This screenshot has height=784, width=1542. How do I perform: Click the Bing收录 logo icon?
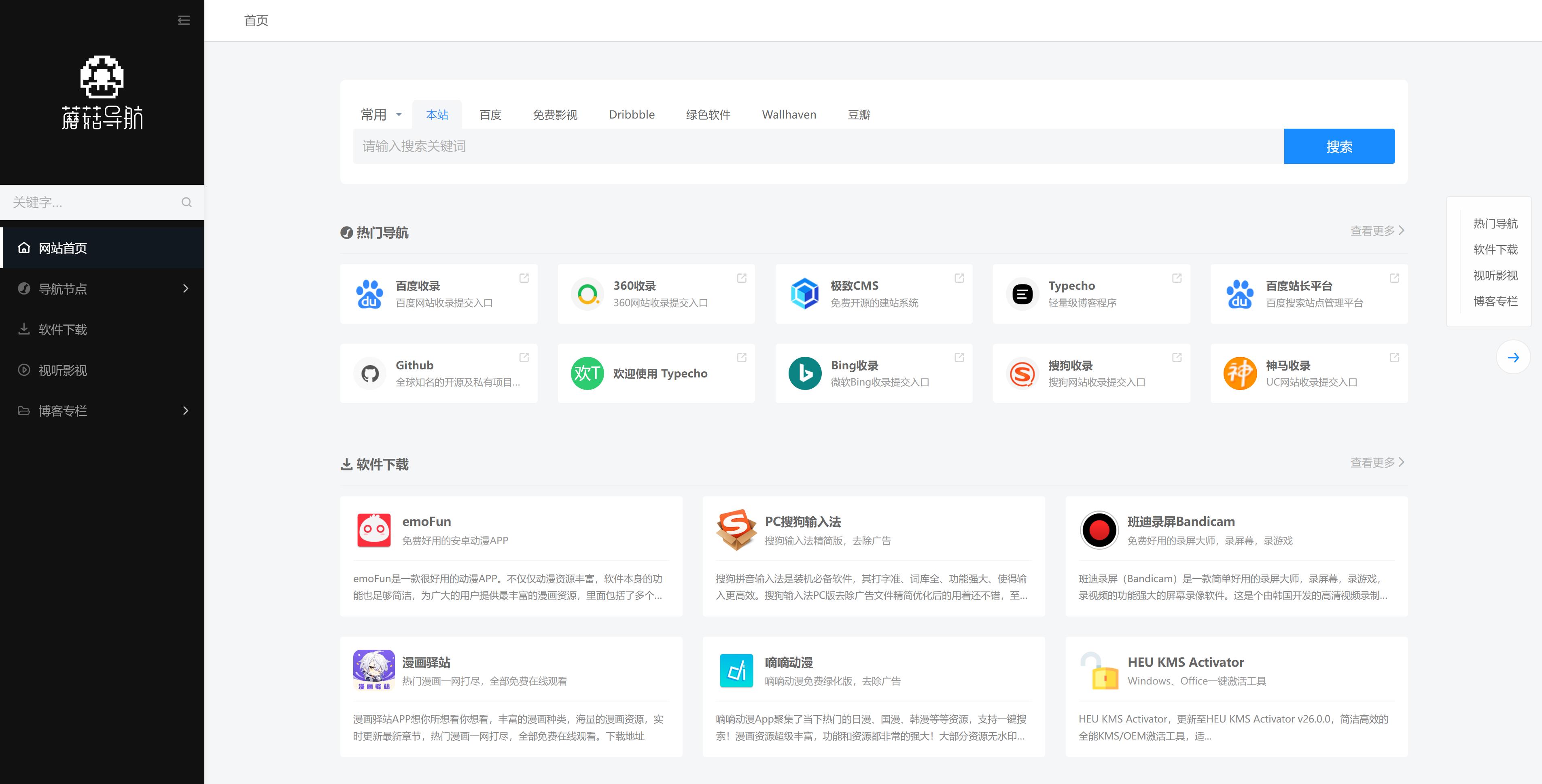804,373
